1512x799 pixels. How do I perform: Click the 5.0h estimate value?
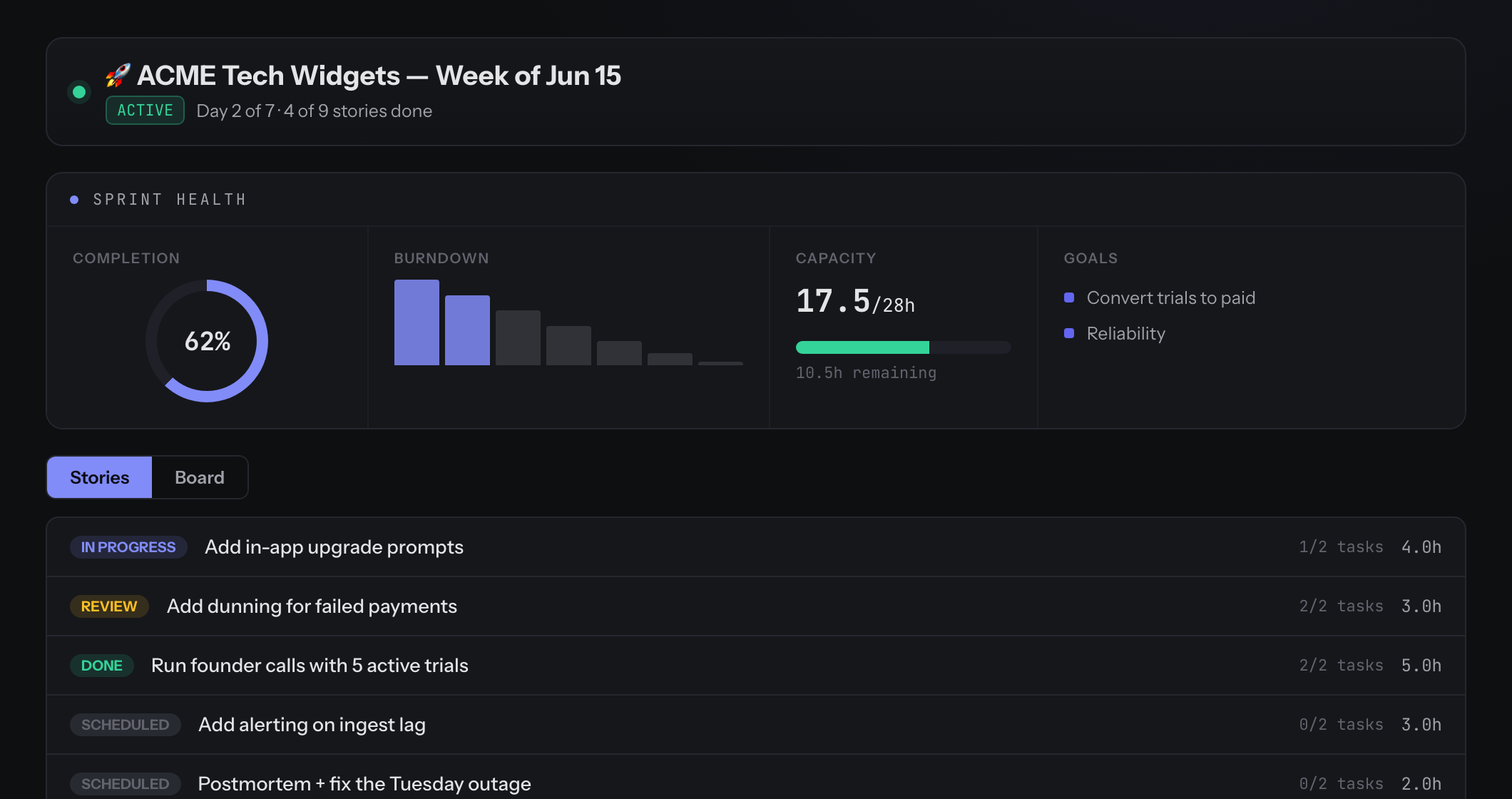coord(1421,666)
